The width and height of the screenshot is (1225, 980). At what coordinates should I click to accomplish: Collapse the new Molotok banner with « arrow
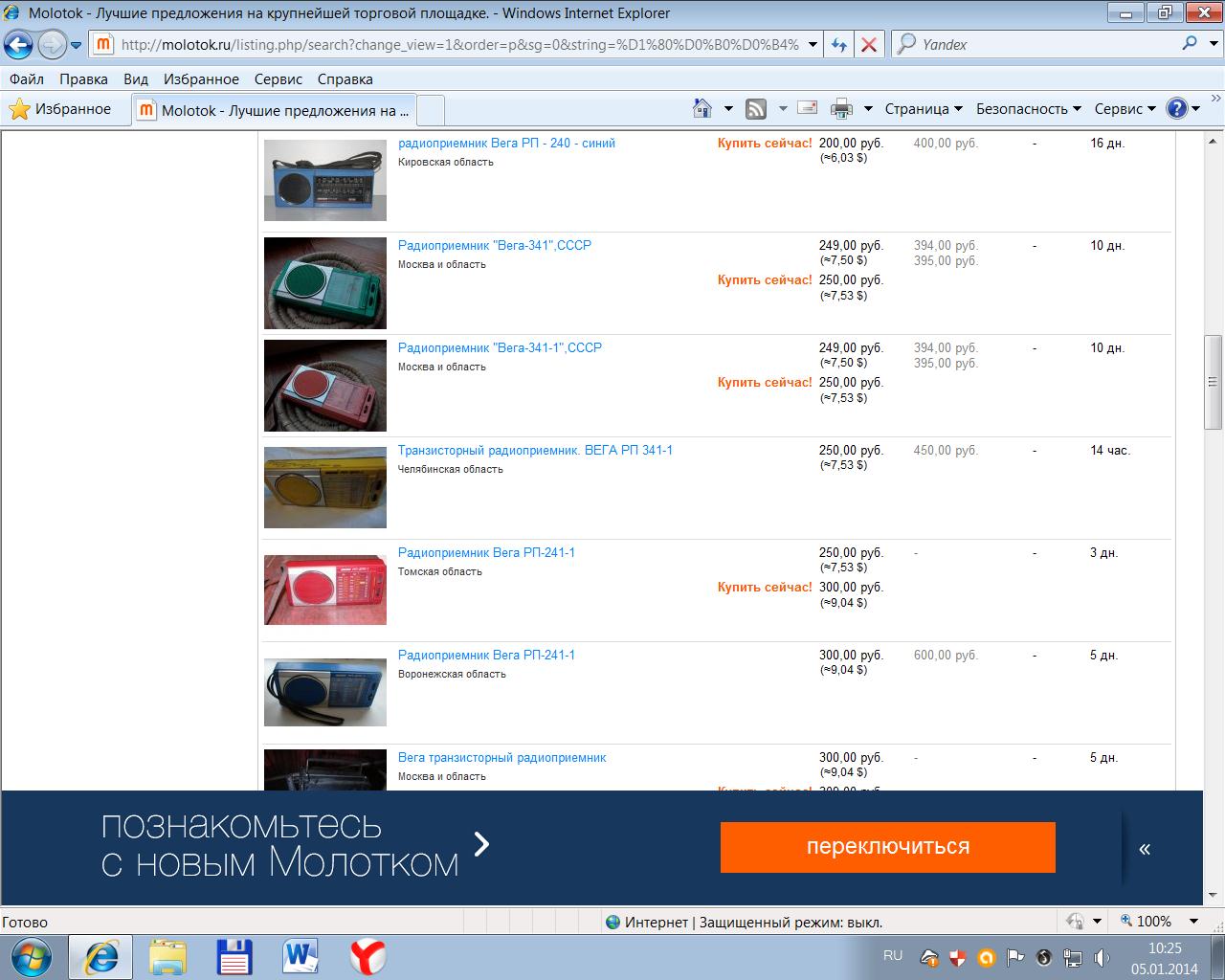tap(1145, 848)
